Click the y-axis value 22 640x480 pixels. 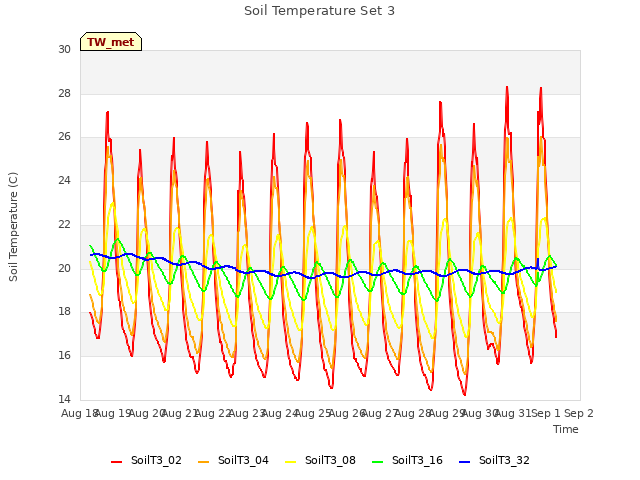coord(64,224)
